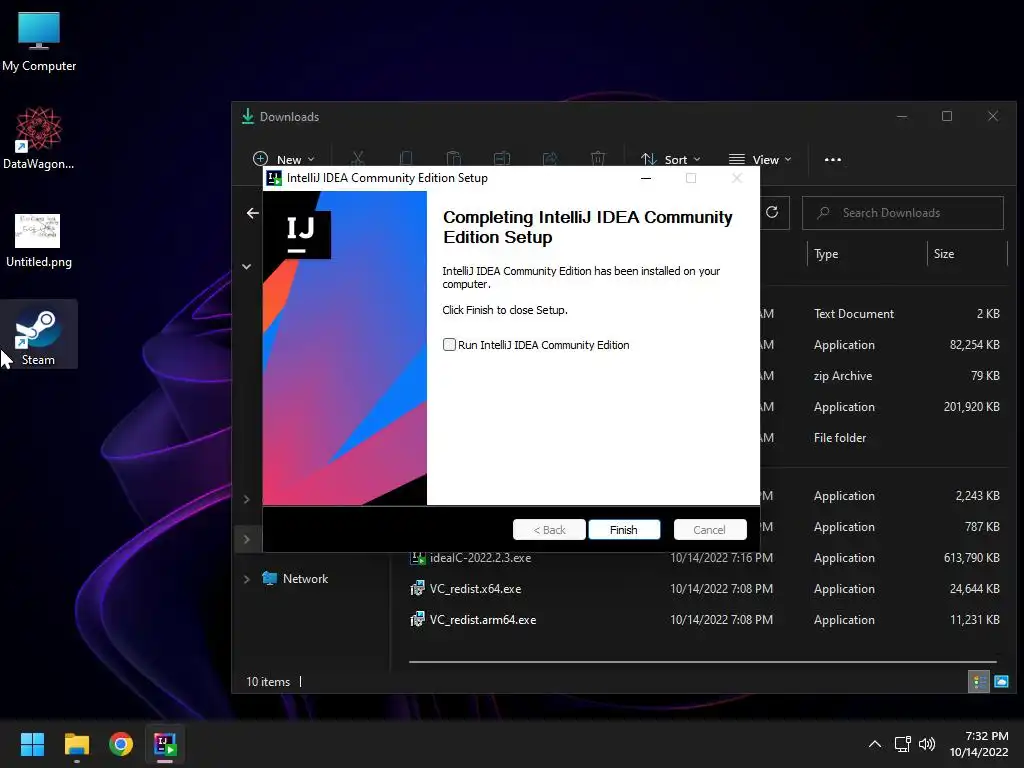Open the Windows Start menu
This screenshot has height=768, width=1024.
point(32,744)
